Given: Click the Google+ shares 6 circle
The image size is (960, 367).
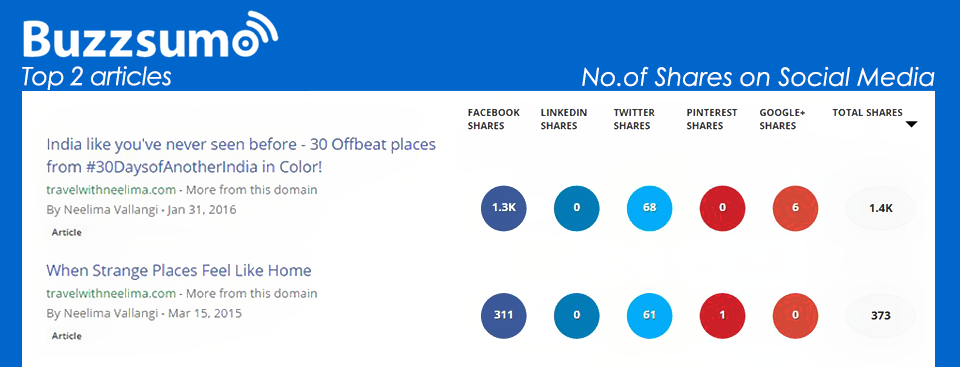Looking at the screenshot, I should [795, 208].
